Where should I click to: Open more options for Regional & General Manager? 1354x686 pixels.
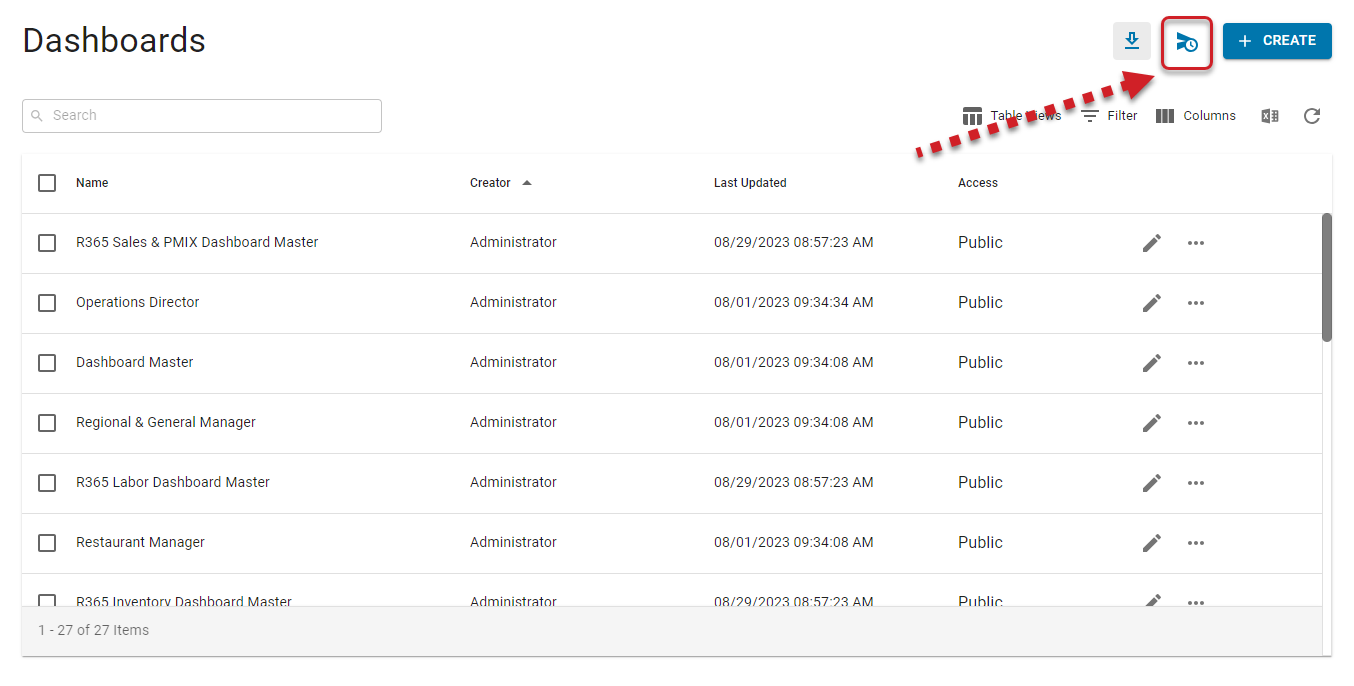tap(1196, 423)
